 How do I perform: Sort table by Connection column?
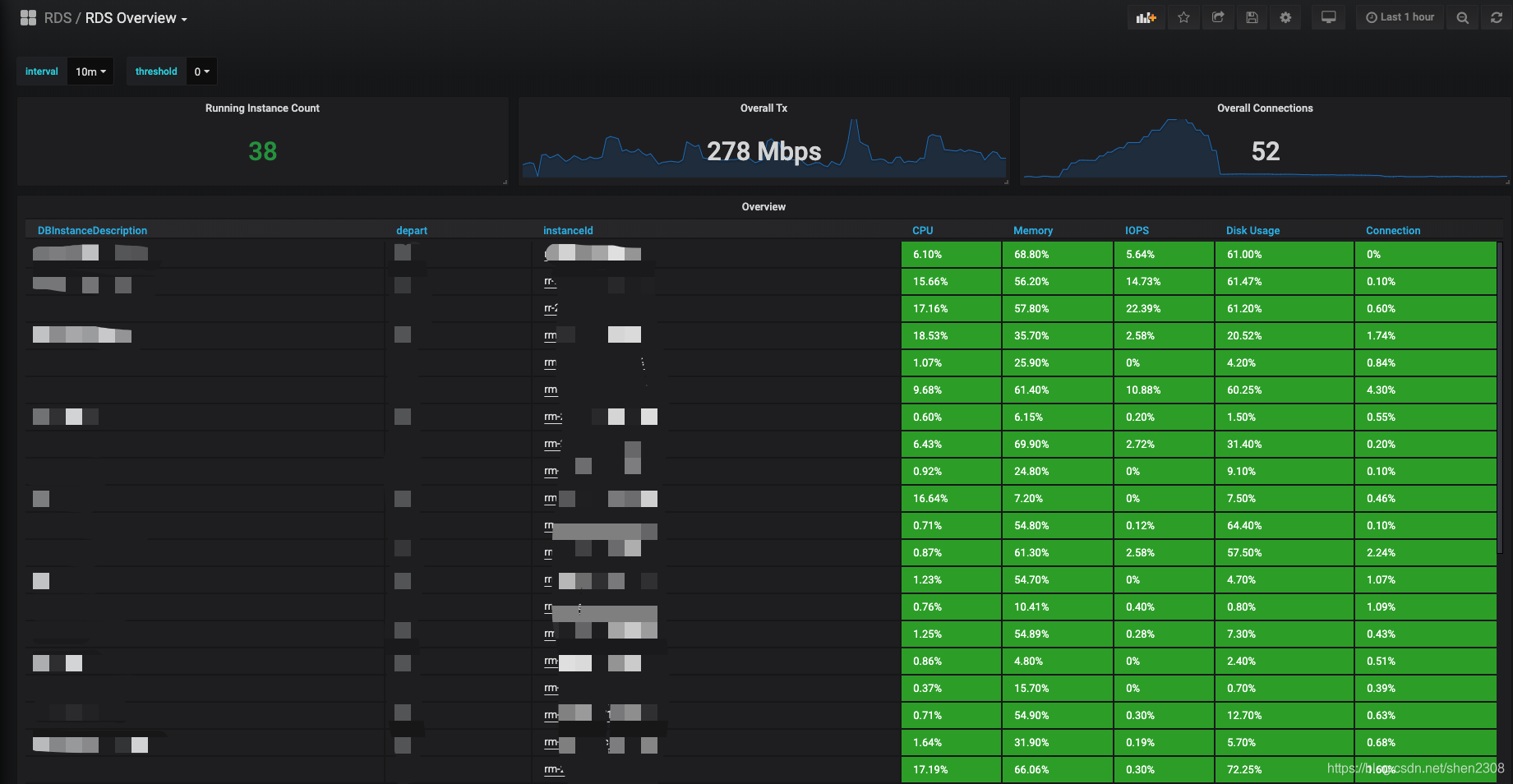point(1393,230)
